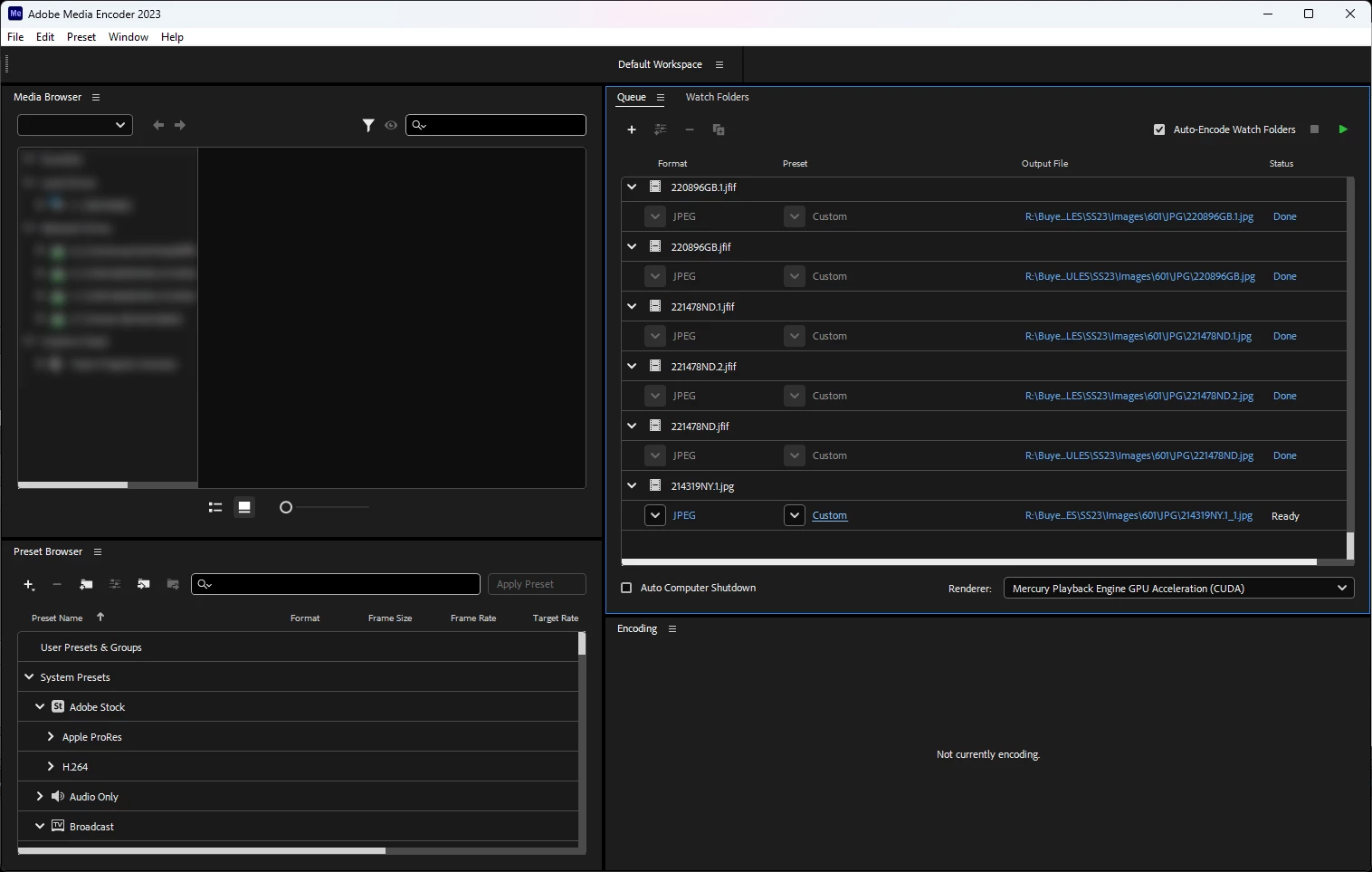The height and width of the screenshot is (872, 1372).
Task: Open the Preset Browser panel menu icon
Action: [x=98, y=552]
